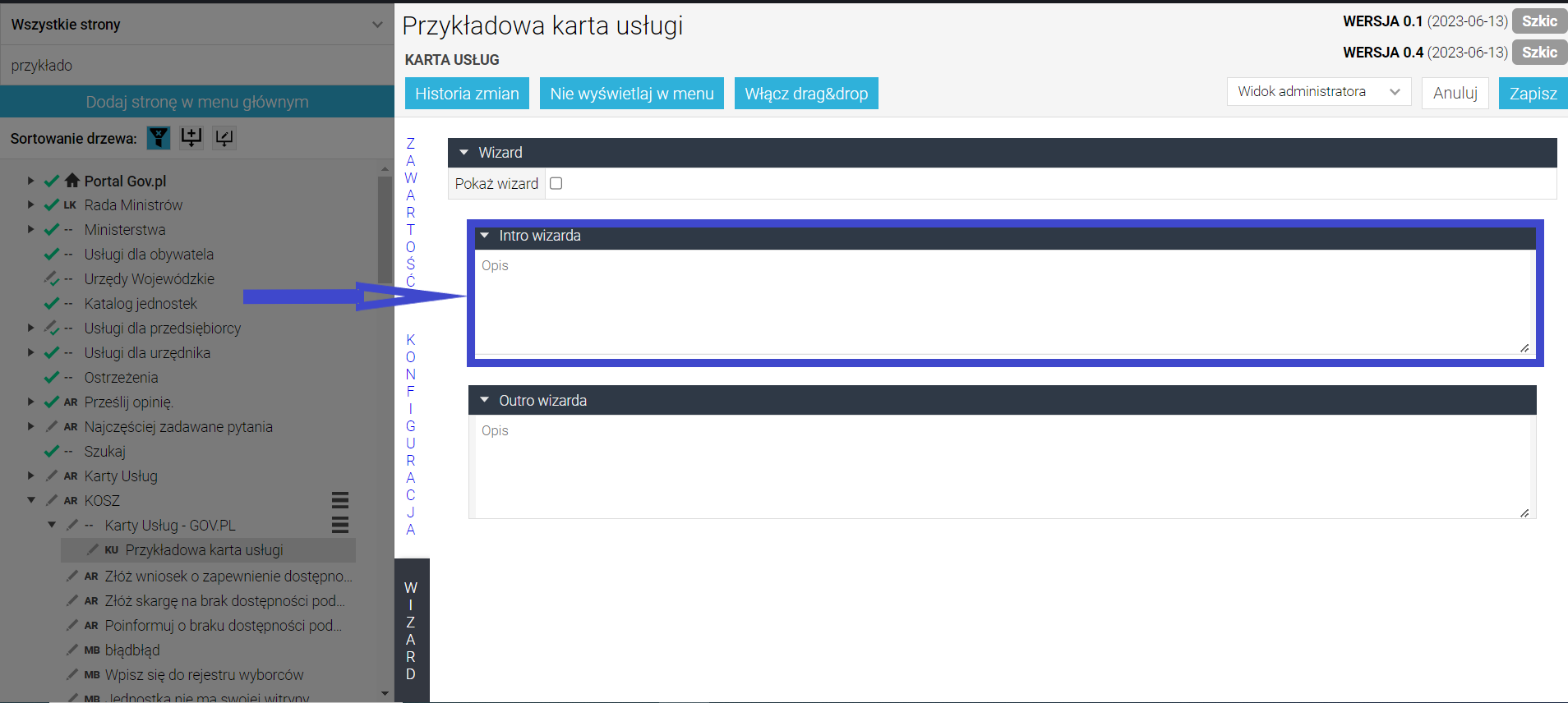The height and width of the screenshot is (703, 1568).
Task: Open the Wszystkie strony dropdown
Action: pyautogui.click(x=197, y=25)
